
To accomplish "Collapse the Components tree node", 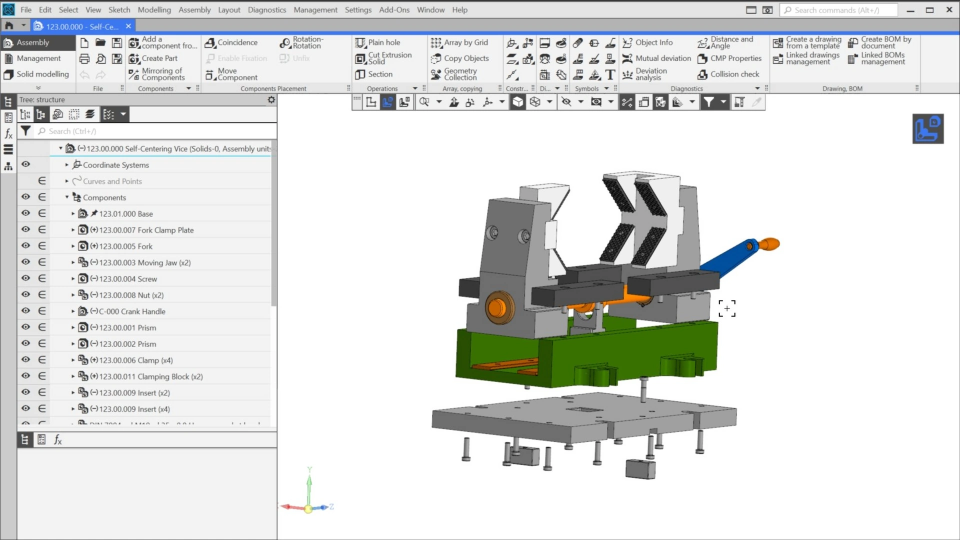I will coord(67,198).
